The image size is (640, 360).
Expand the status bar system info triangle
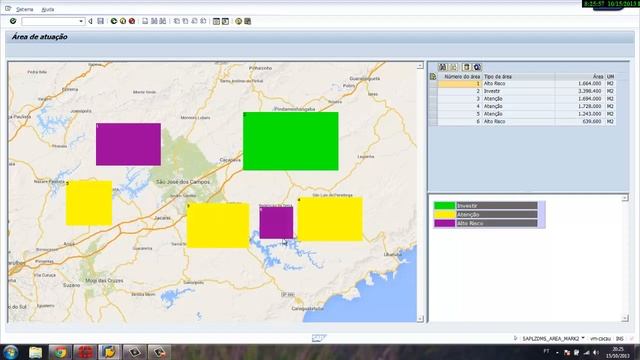pyautogui.click(x=516, y=338)
